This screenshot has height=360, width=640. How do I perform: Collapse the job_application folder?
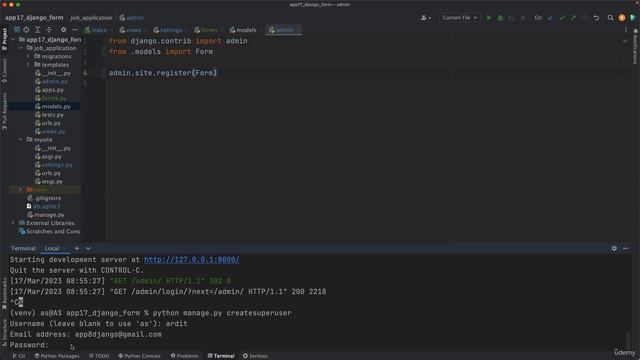pos(21,48)
